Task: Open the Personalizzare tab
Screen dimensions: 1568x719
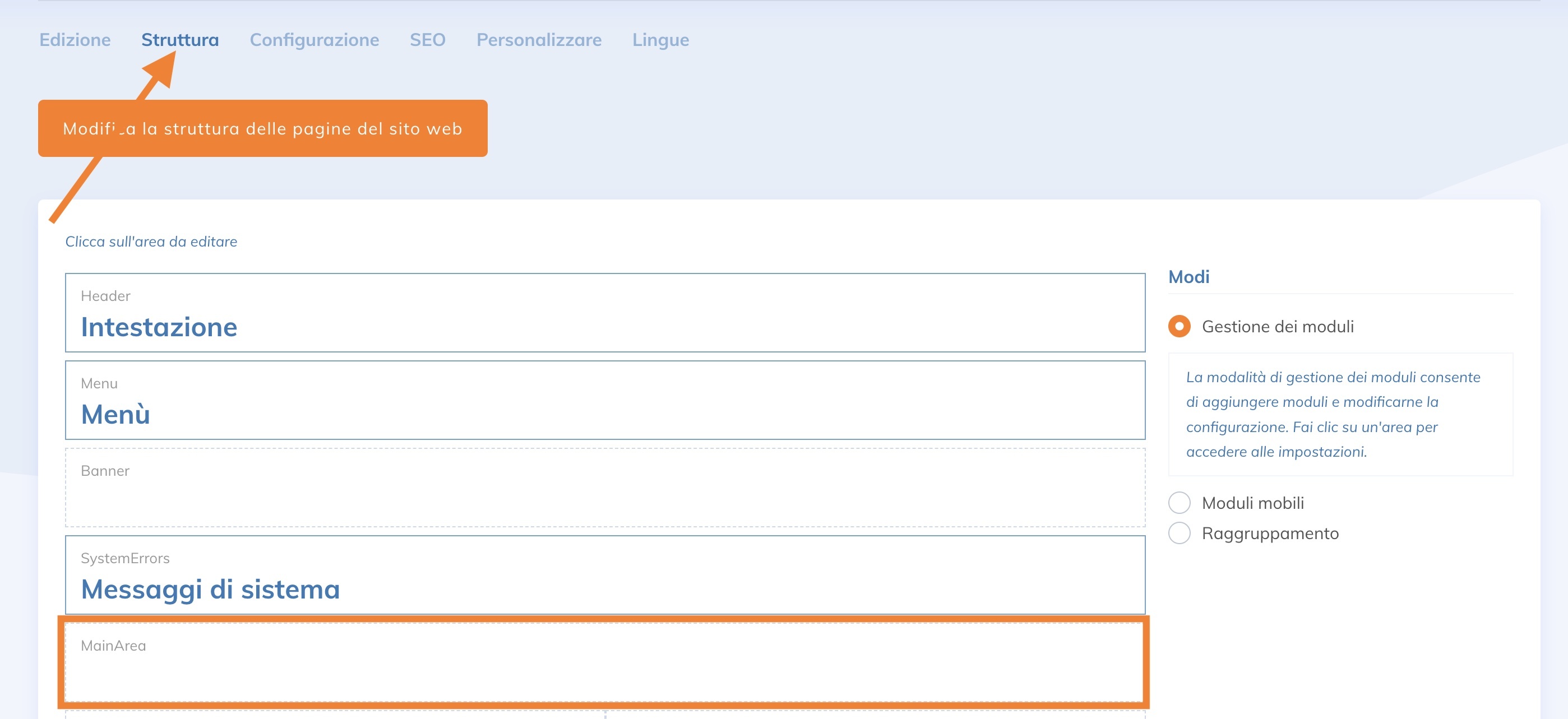Action: 539,40
